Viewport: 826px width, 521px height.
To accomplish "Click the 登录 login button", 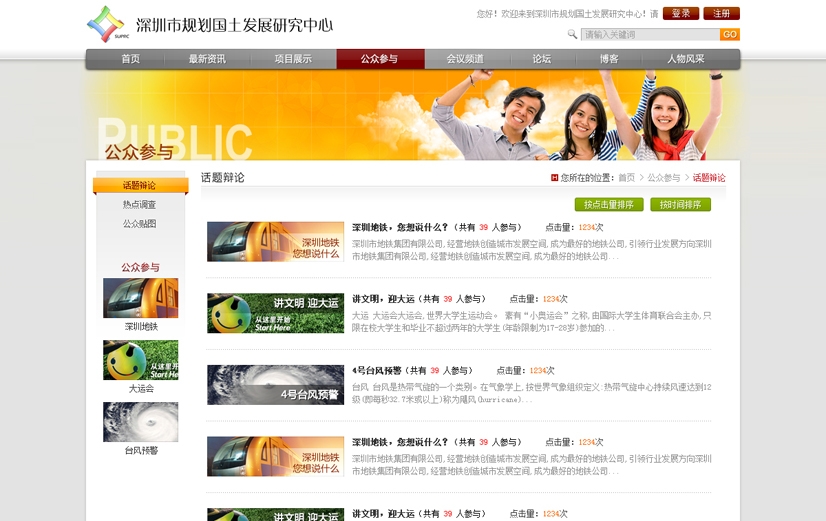I will [680, 14].
